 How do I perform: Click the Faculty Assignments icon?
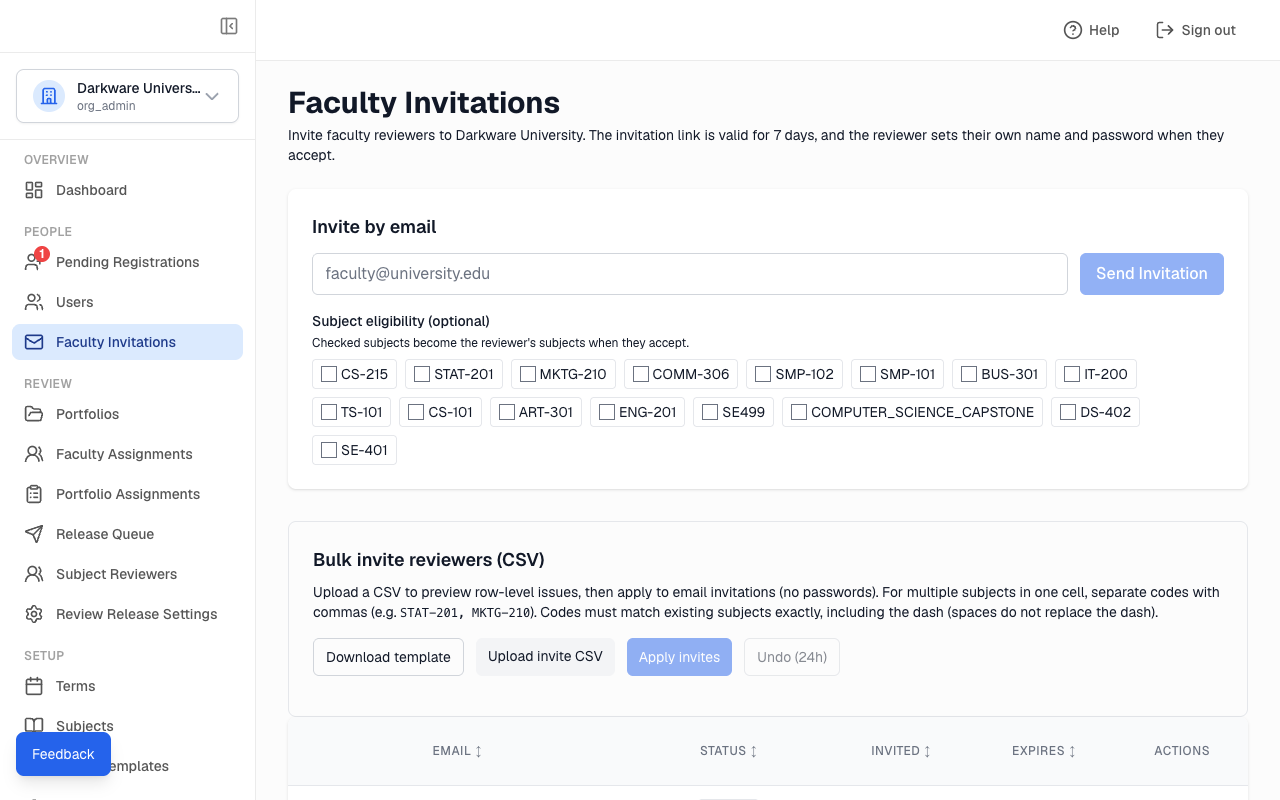[x=34, y=454]
